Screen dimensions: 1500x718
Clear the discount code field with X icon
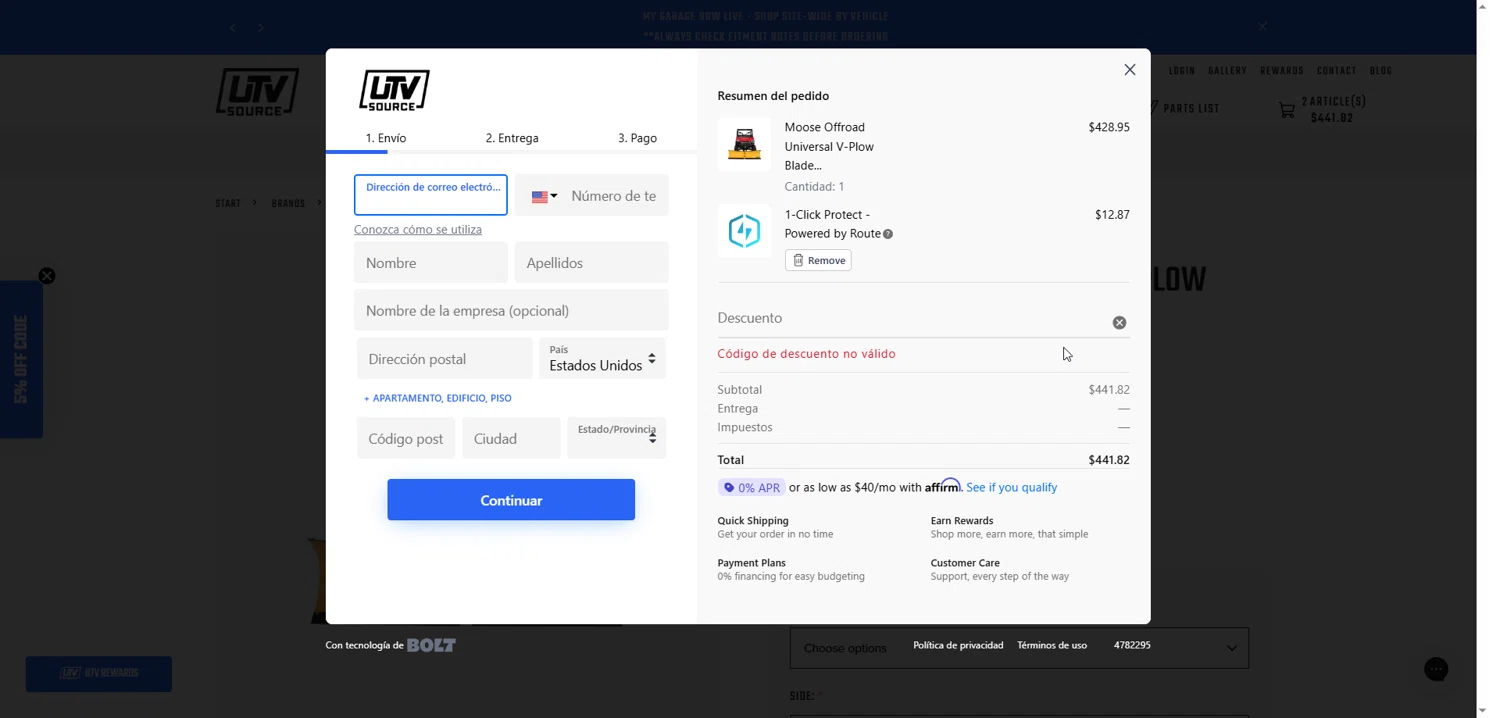(1119, 323)
